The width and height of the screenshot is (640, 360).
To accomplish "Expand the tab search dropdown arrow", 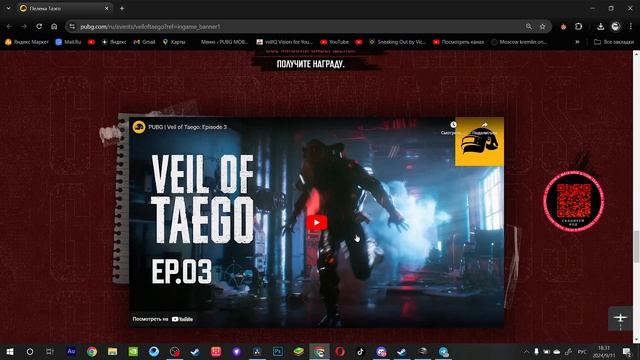I will [8, 8].
